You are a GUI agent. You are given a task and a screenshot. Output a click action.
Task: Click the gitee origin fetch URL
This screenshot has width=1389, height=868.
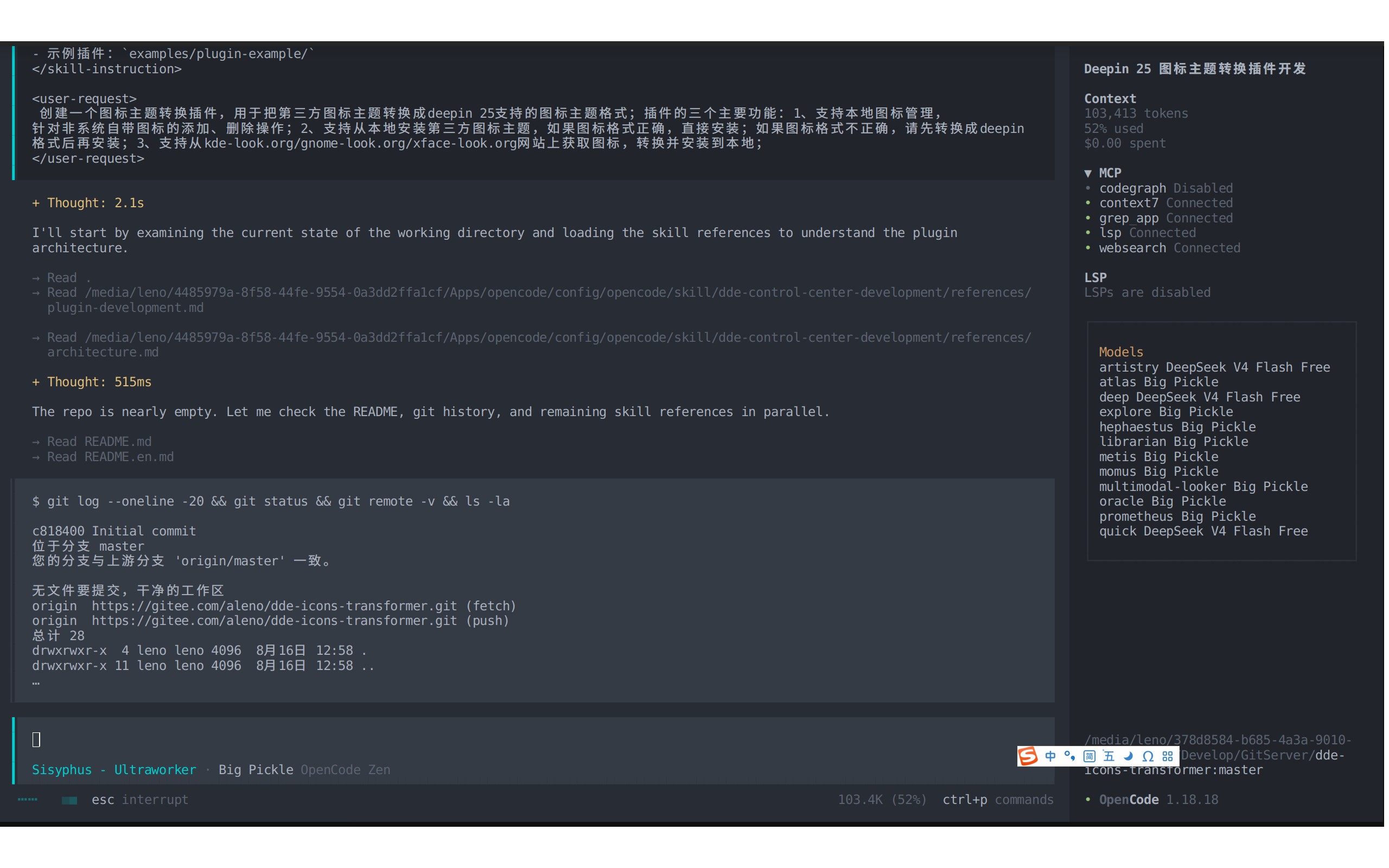tap(275, 606)
